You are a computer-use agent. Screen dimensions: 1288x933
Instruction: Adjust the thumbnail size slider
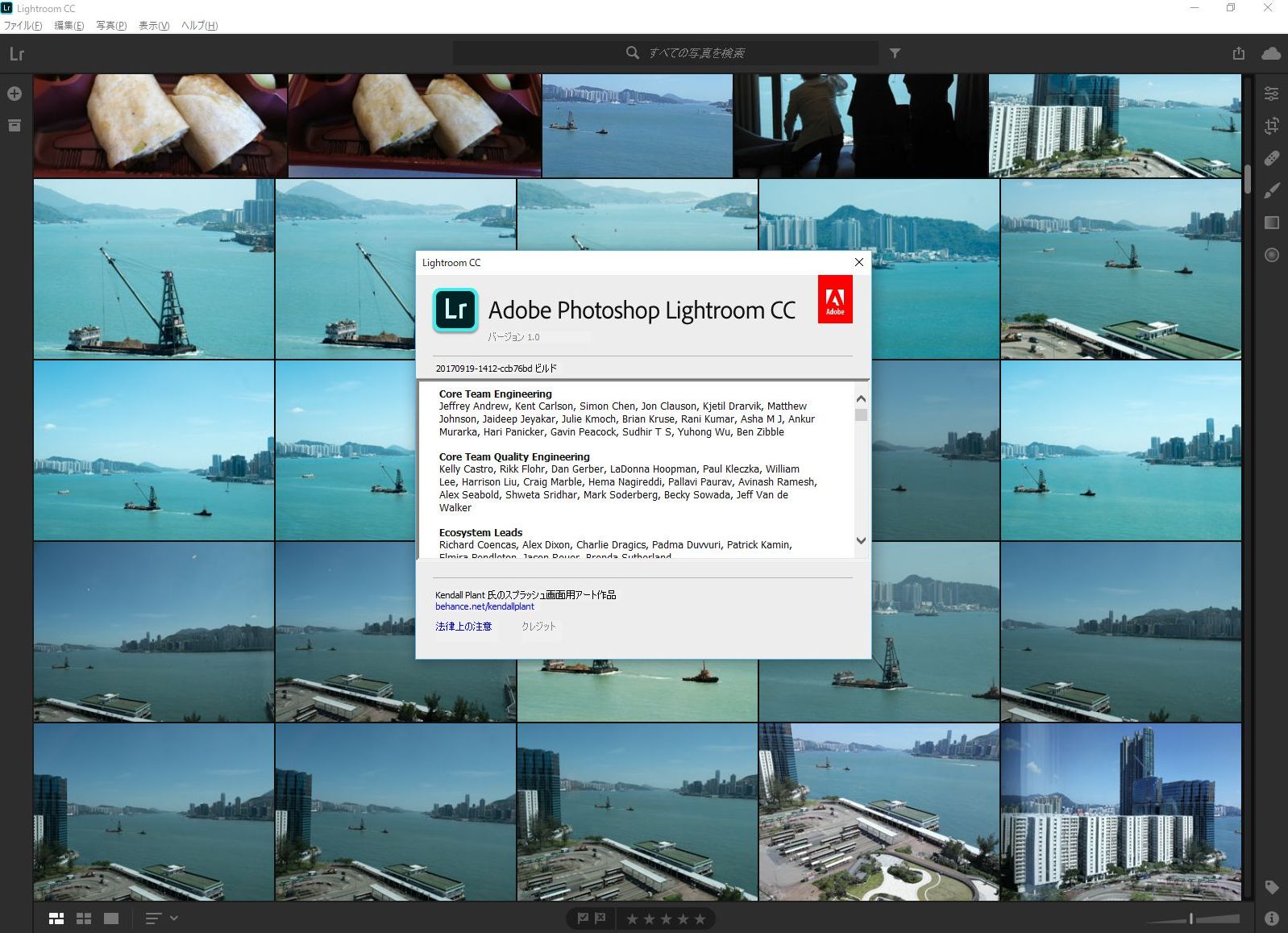(1192, 918)
